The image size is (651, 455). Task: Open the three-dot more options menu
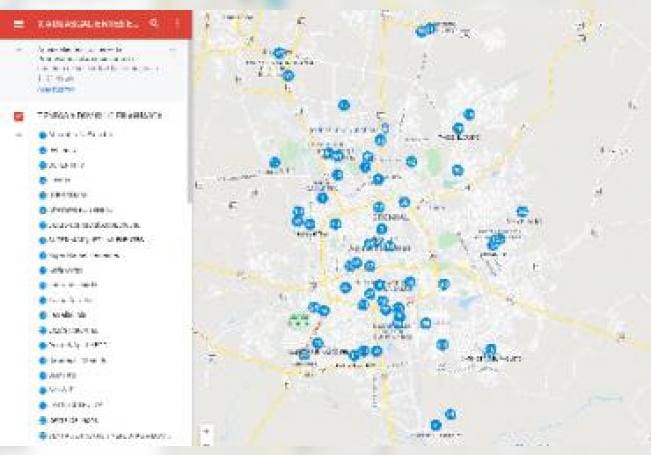click(177, 22)
